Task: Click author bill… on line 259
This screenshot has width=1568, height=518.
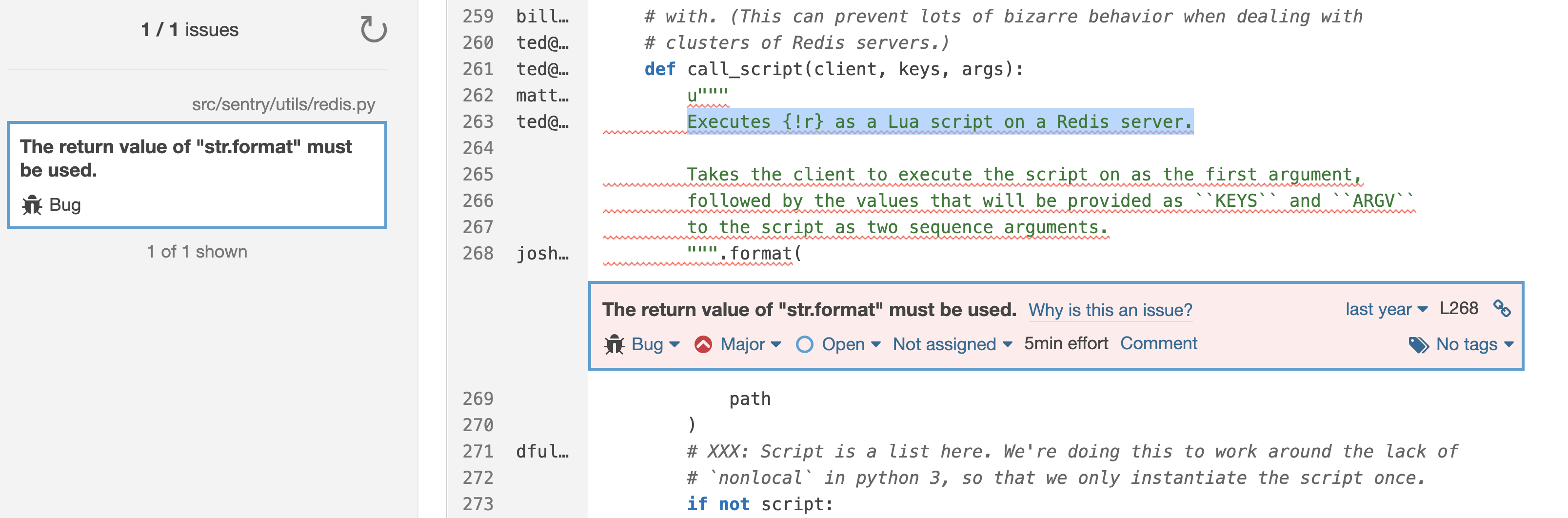Action: (542, 17)
